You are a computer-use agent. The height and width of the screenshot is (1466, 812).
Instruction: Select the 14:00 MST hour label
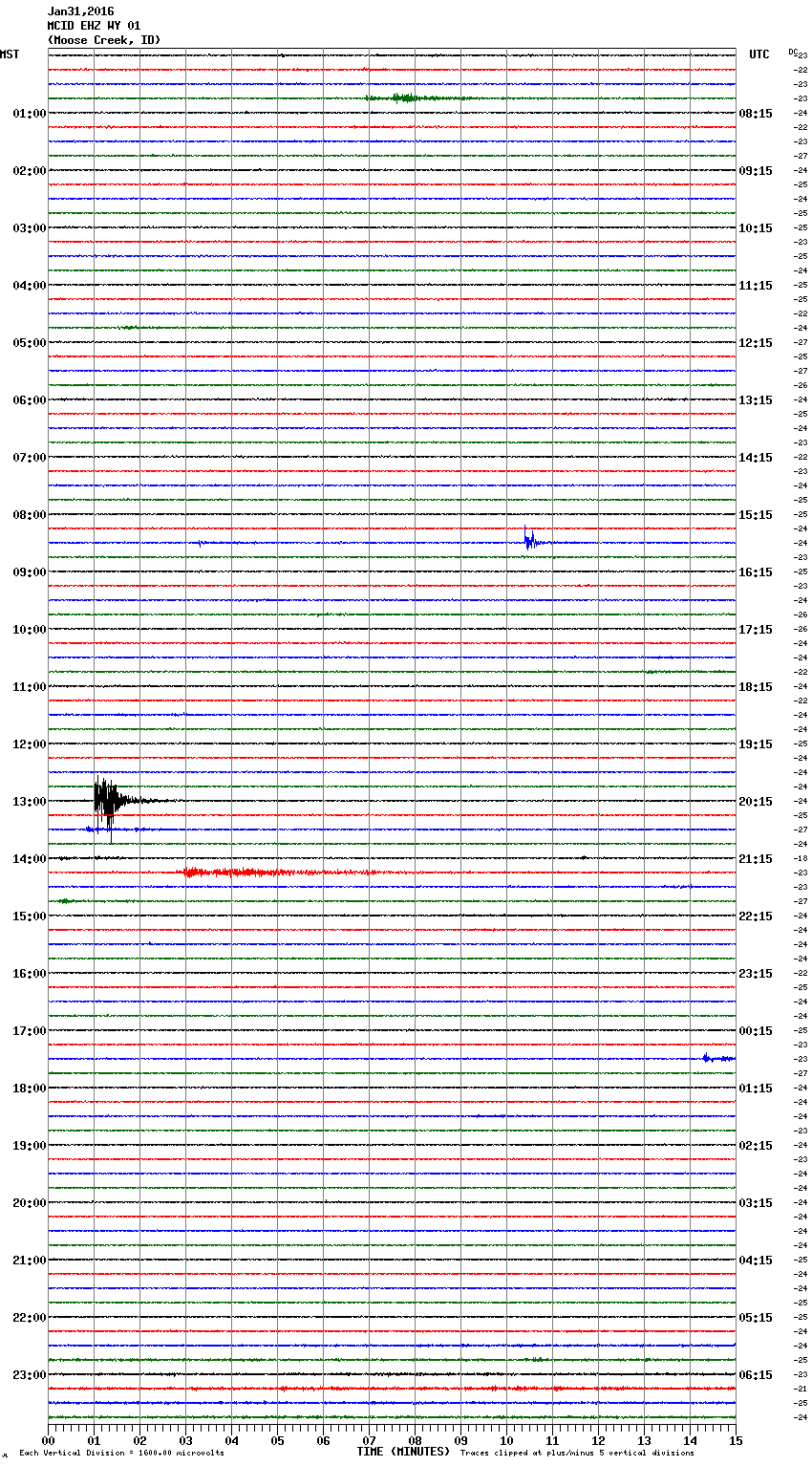29,859
